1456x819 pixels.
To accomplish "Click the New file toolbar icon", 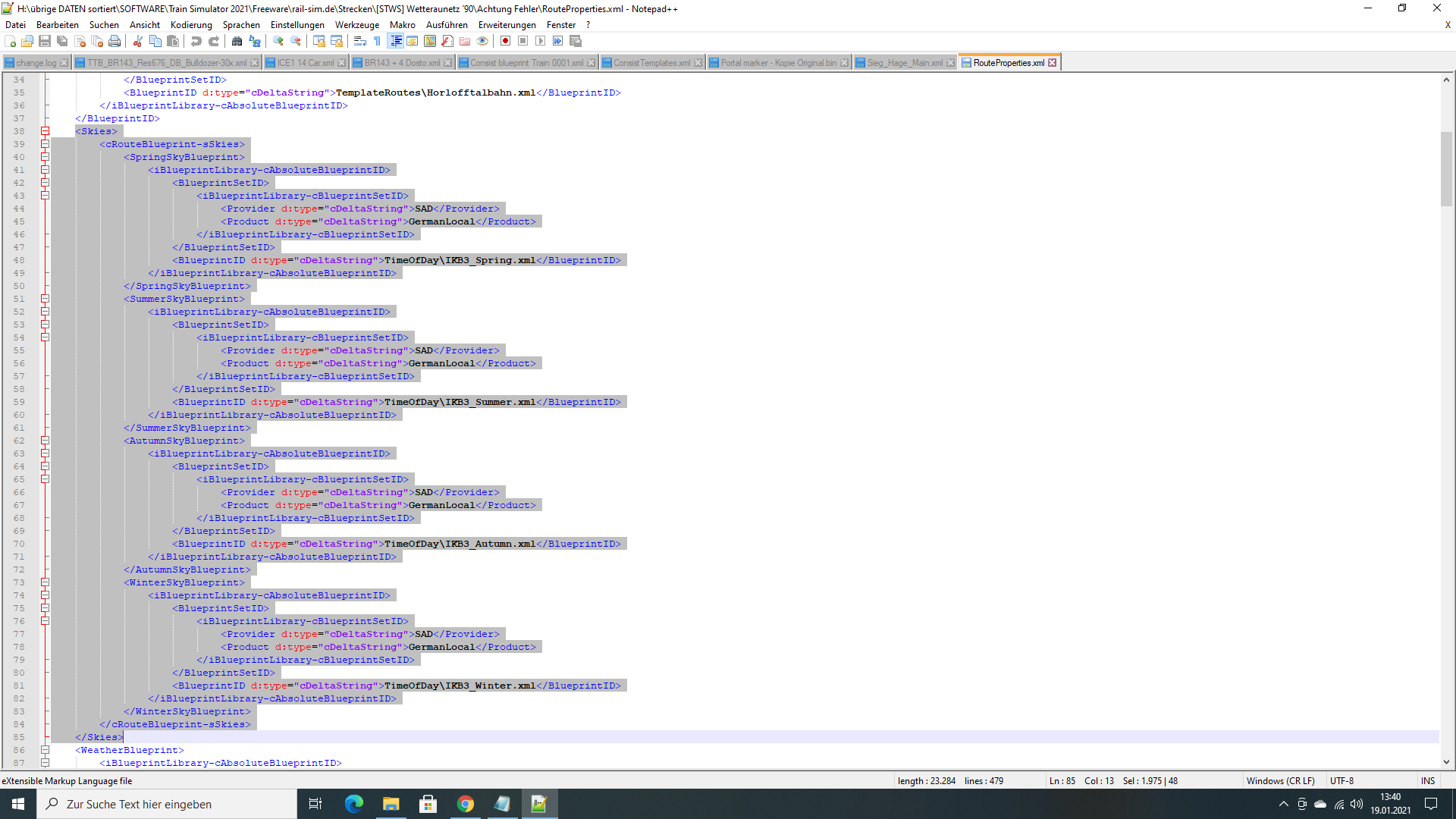I will click(10, 41).
